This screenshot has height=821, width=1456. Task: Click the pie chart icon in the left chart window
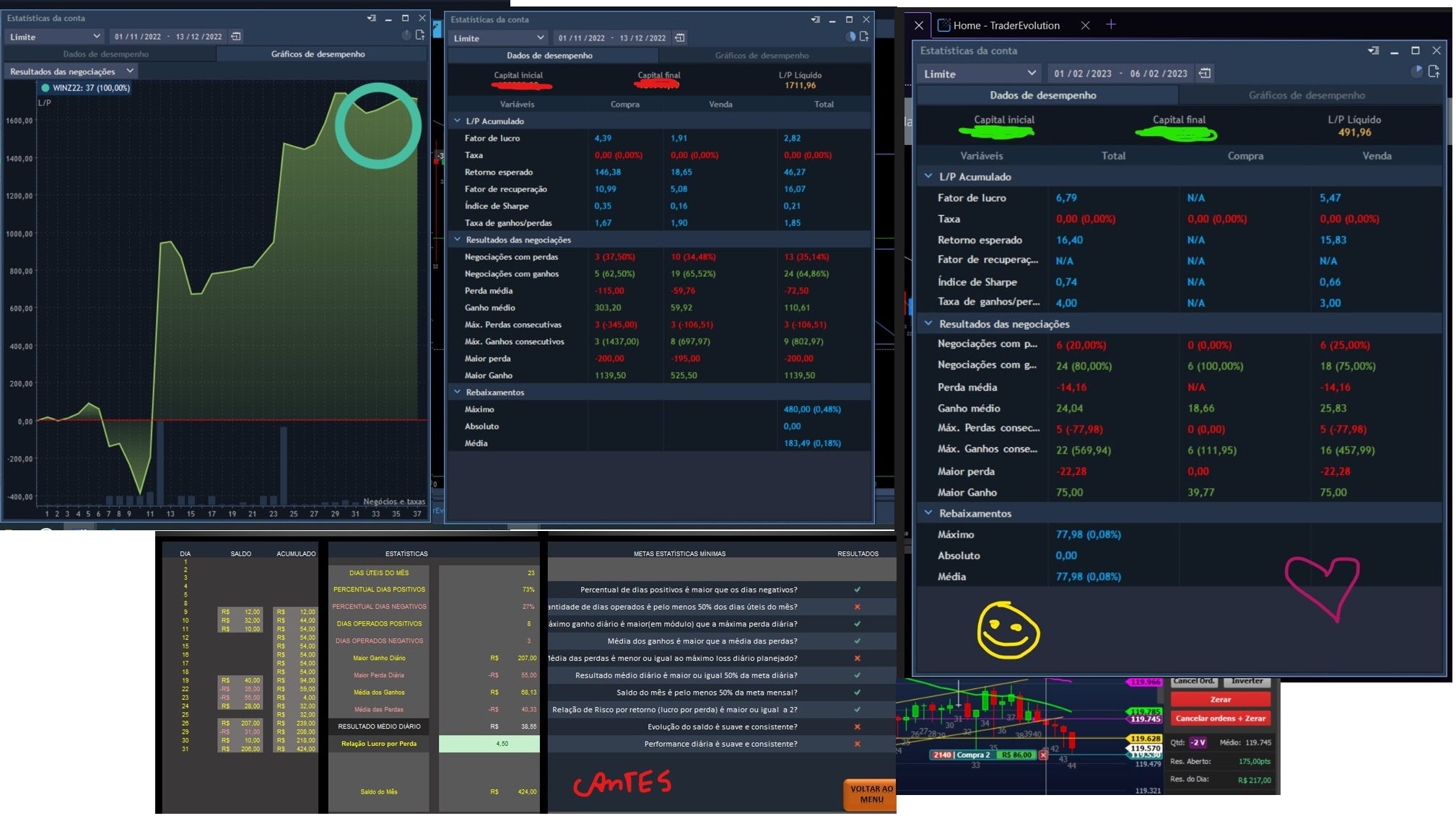pyautogui.click(x=406, y=35)
